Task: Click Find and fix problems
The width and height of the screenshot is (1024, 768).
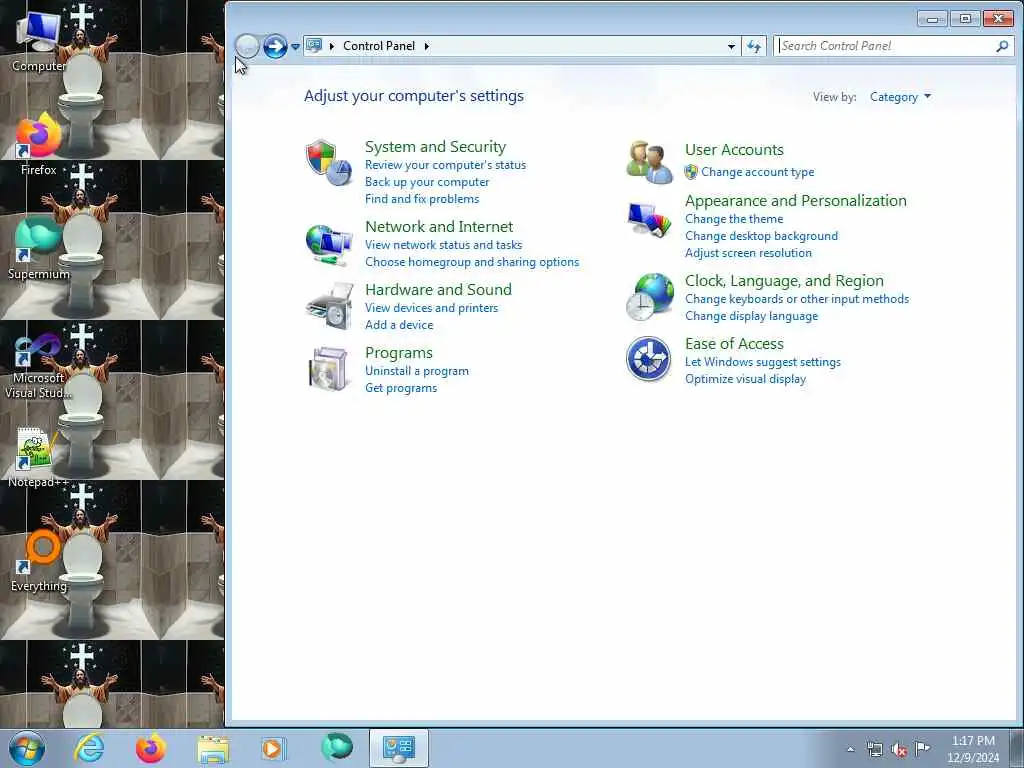Action: [422, 199]
